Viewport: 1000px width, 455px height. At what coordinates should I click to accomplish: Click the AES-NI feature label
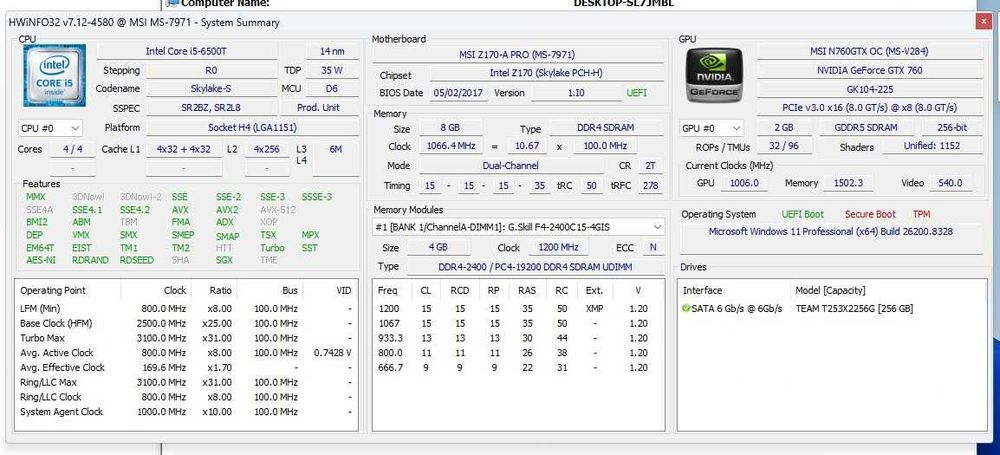[x=41, y=260]
